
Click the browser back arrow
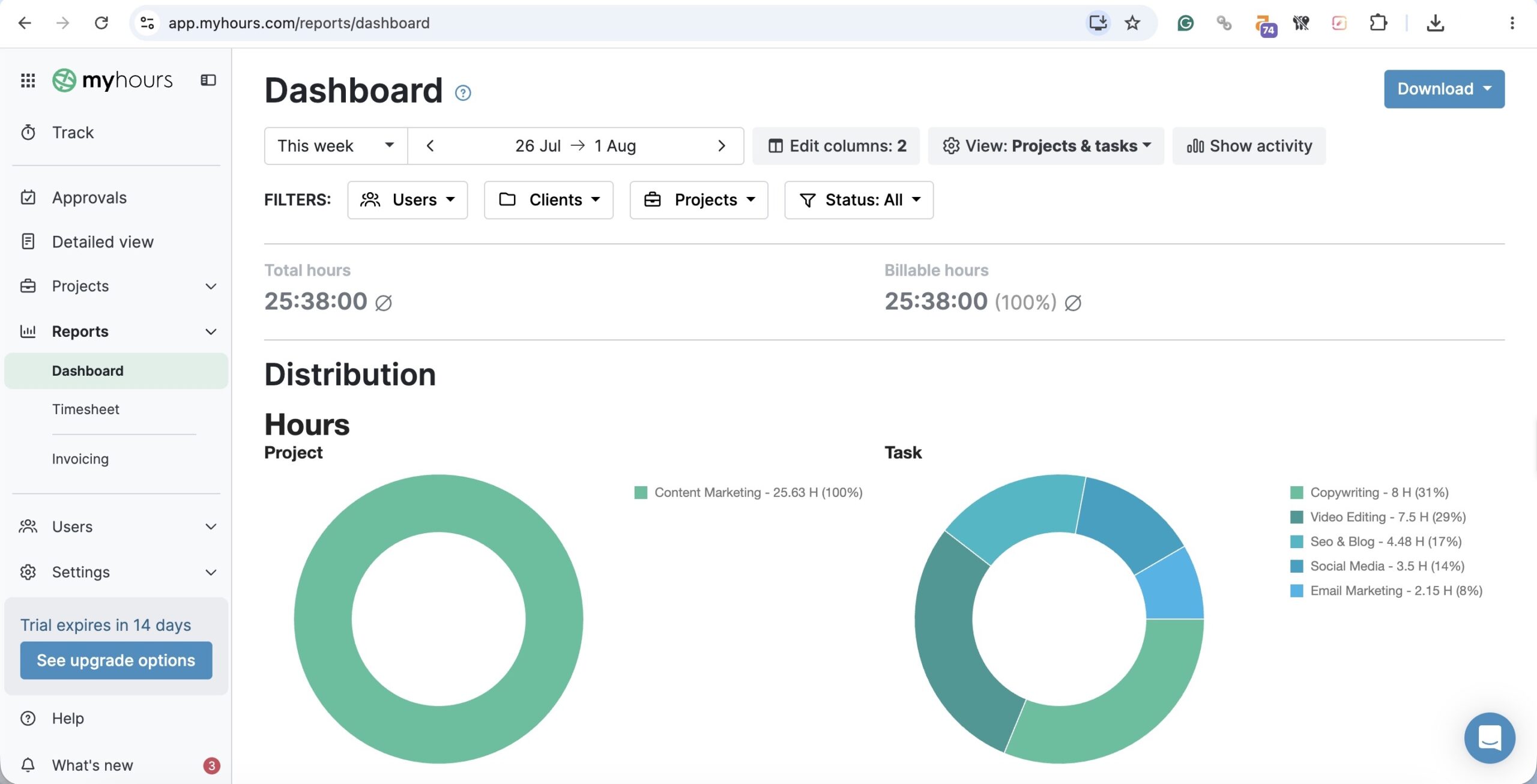25,23
